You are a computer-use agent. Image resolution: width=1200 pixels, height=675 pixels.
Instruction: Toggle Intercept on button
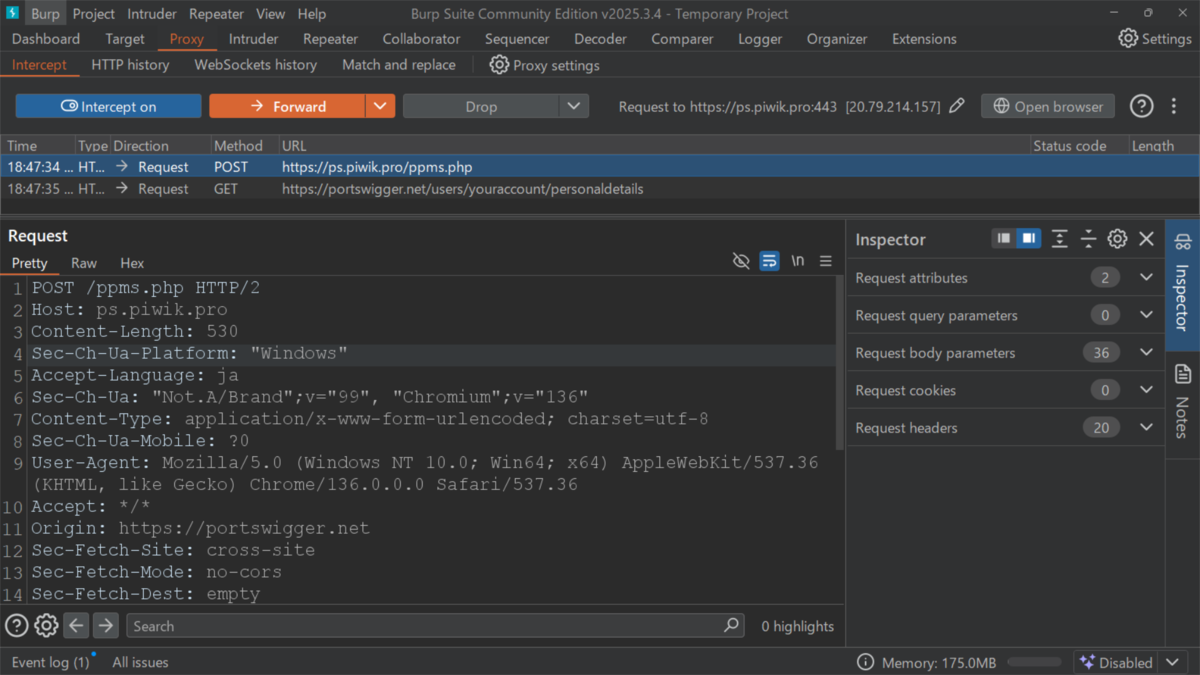[x=108, y=106]
